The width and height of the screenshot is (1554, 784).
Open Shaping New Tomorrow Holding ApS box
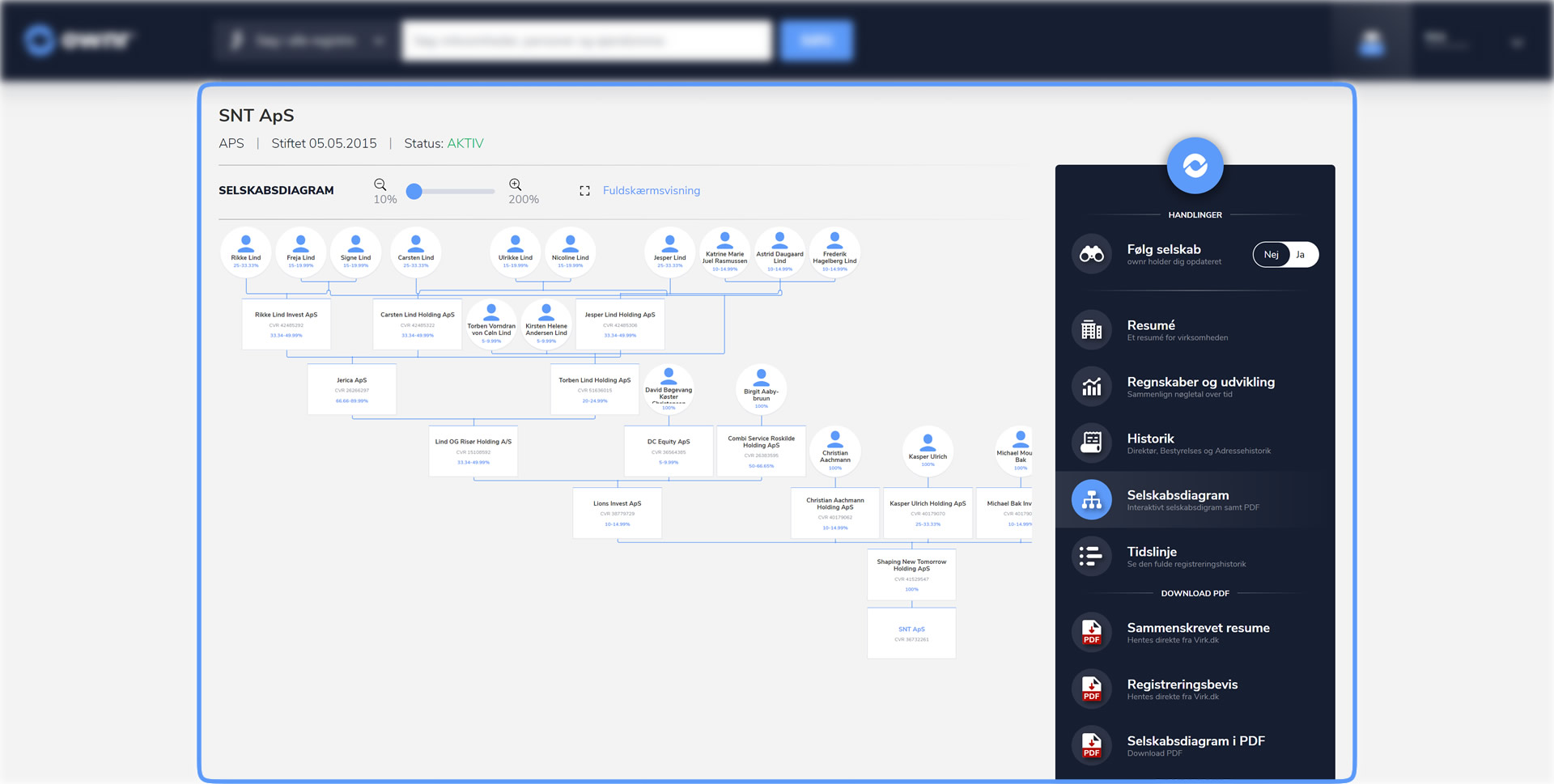tap(912, 574)
